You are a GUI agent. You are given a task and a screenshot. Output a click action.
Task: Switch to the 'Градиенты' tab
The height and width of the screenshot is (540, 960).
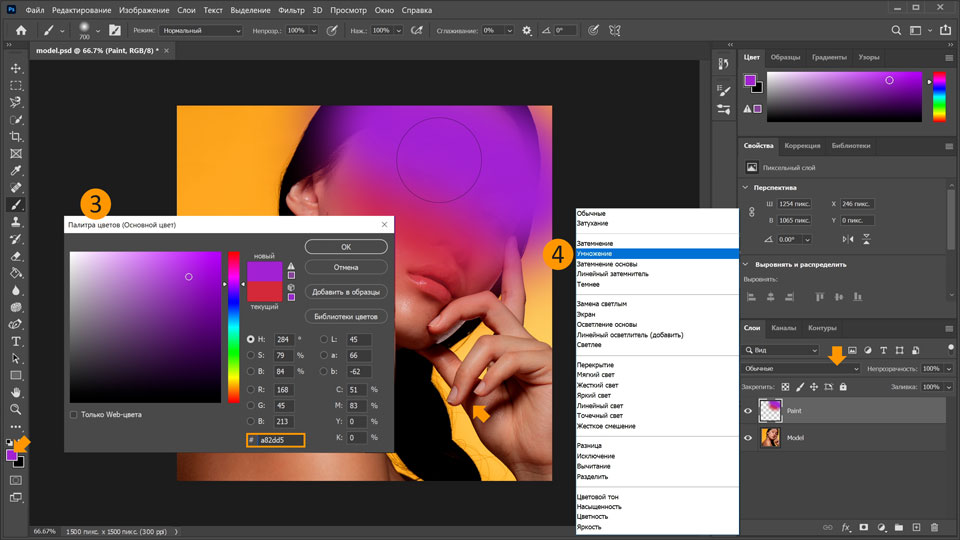pyautogui.click(x=829, y=57)
